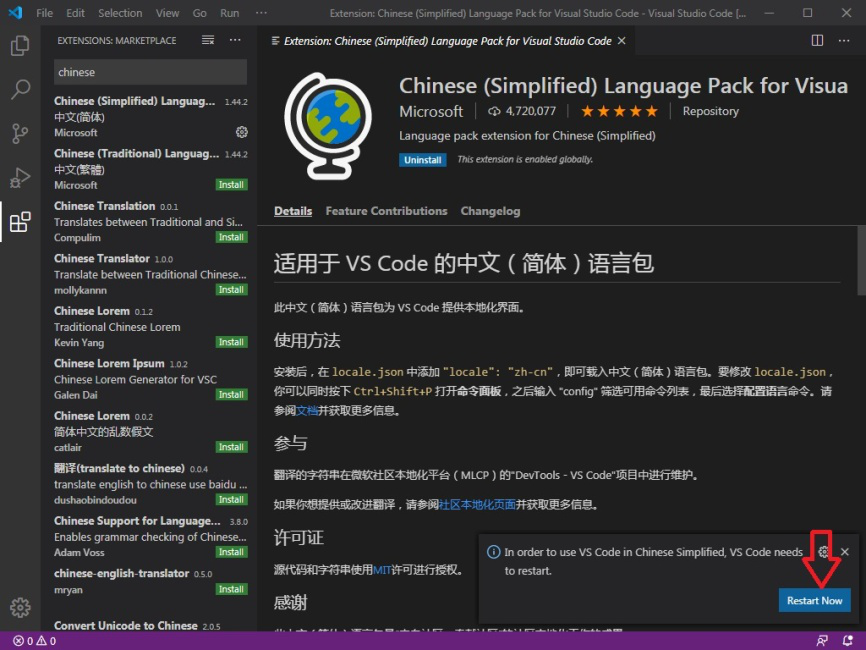Clear extensions search results icon
This screenshot has height=650, width=866.
208,40
